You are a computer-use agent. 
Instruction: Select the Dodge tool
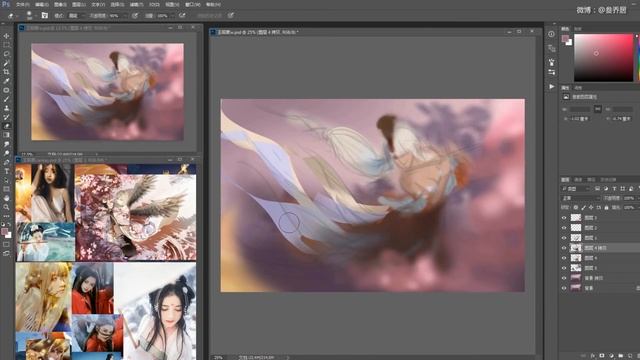[x=6, y=153]
